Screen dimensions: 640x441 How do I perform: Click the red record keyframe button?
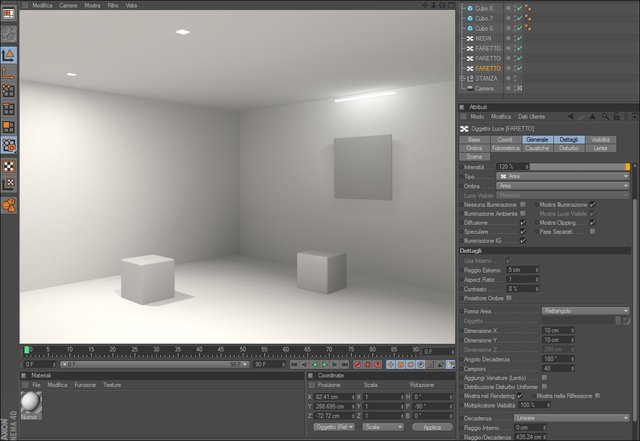[358, 364]
